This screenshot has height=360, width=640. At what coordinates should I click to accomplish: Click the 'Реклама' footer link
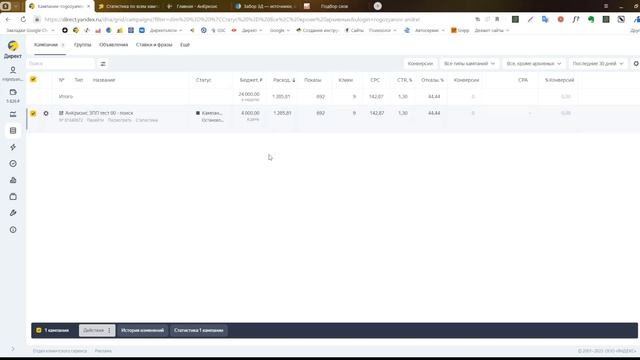tap(103, 351)
